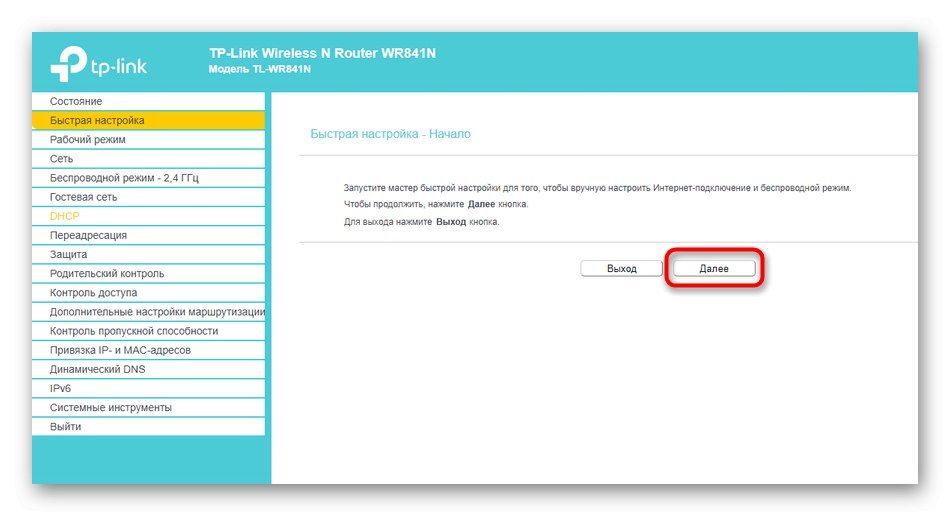Click the Модель TL-WR841N text
Screen dimensions: 950x516
pyautogui.click(x=260, y=69)
